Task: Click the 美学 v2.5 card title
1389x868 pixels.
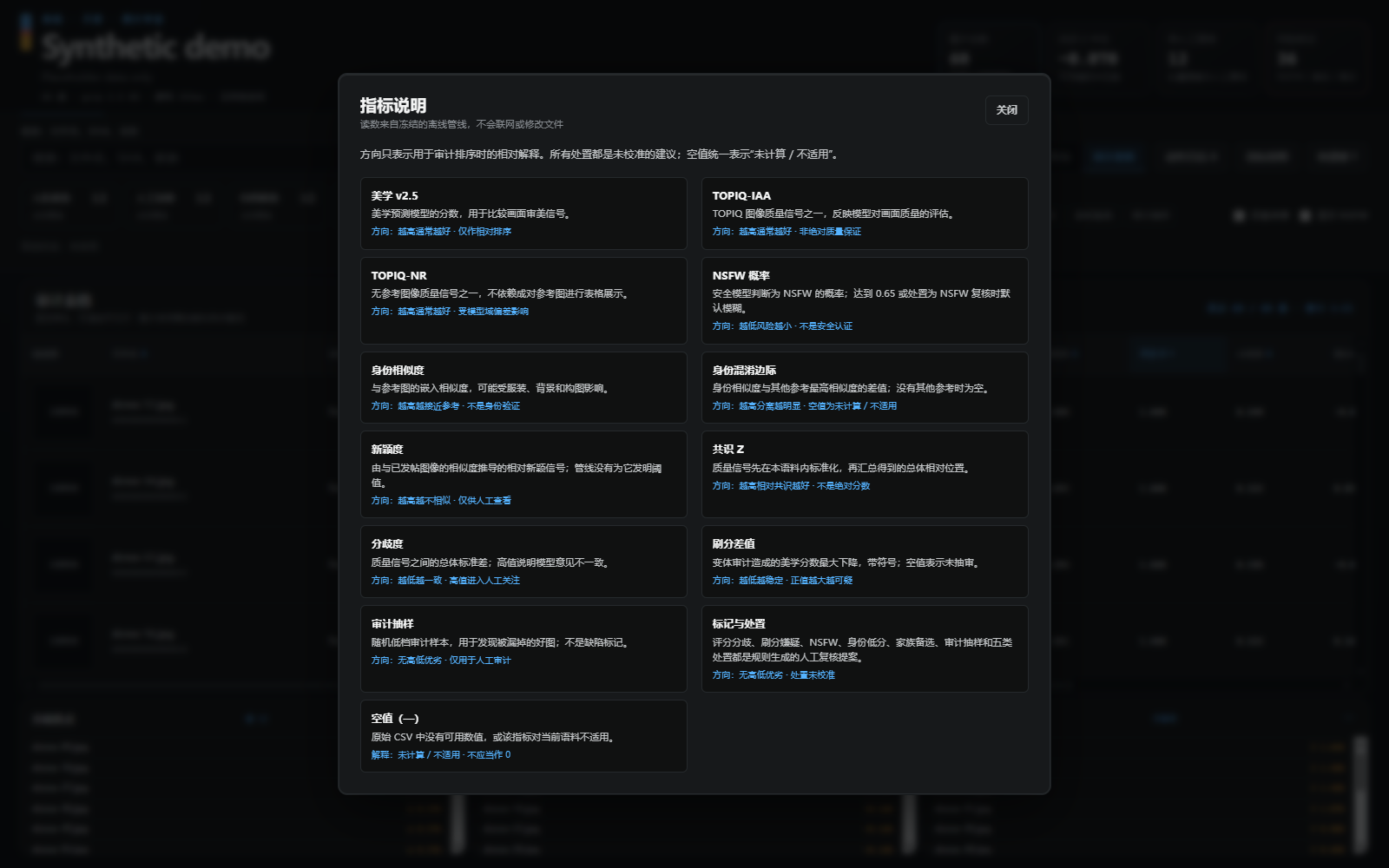Action: [x=395, y=196]
